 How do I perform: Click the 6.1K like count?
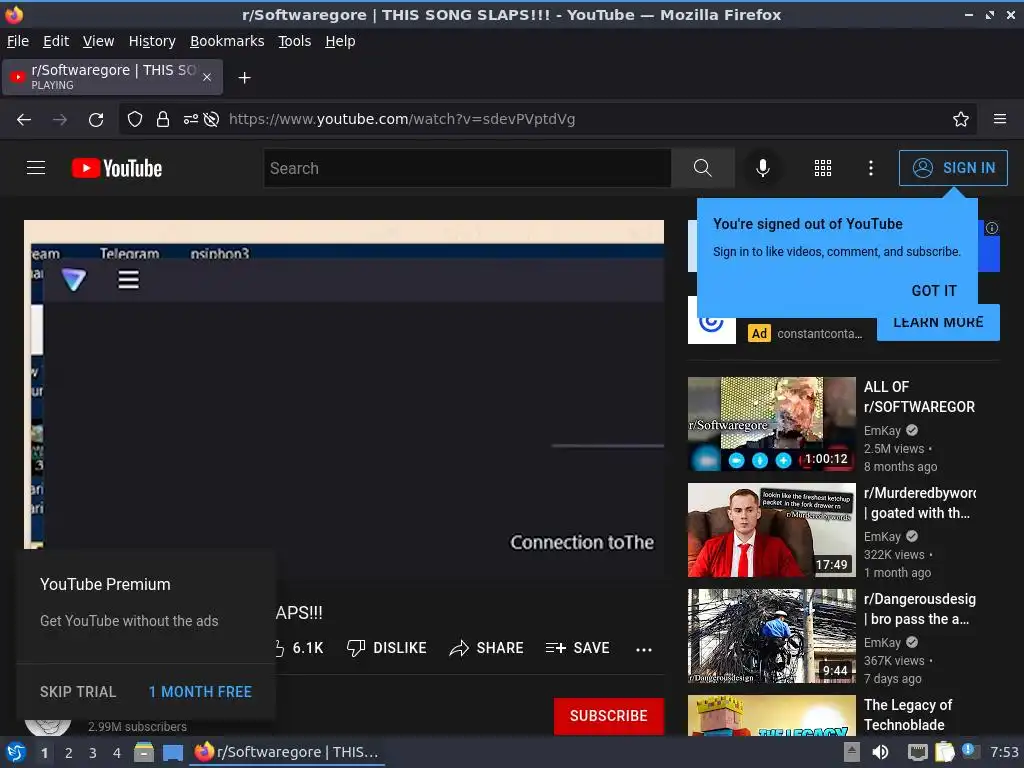[x=308, y=648]
